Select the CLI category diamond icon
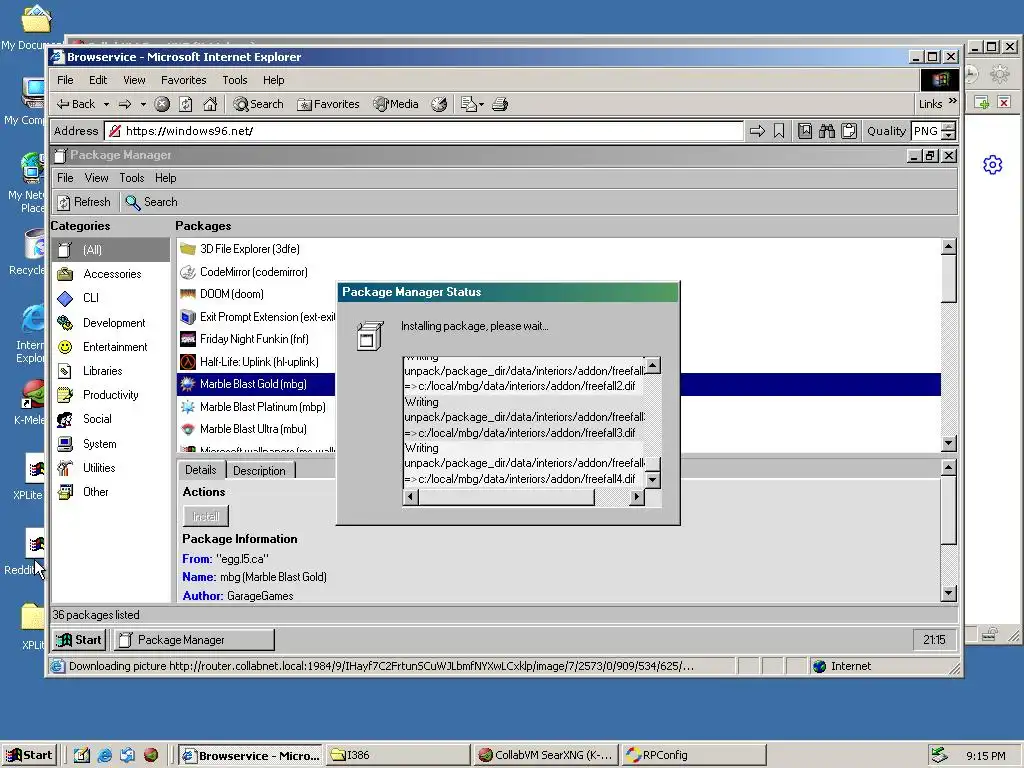 pyautogui.click(x=65, y=298)
